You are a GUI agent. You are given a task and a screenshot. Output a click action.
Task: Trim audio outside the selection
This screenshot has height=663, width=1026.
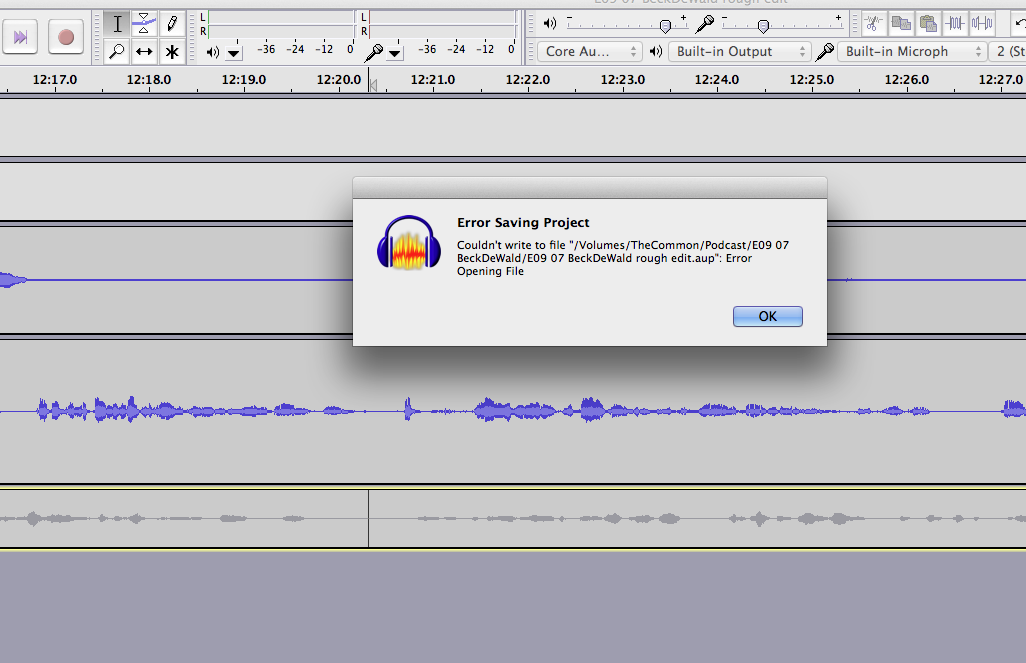pos(955,22)
